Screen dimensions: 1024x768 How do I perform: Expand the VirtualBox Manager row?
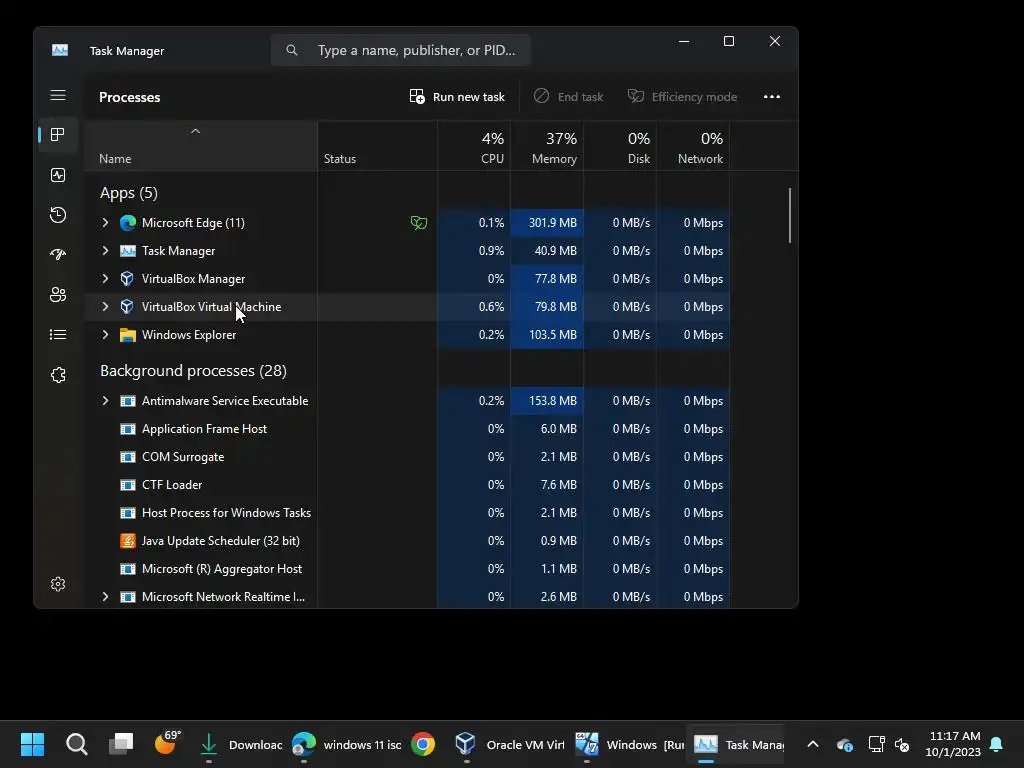(105, 279)
